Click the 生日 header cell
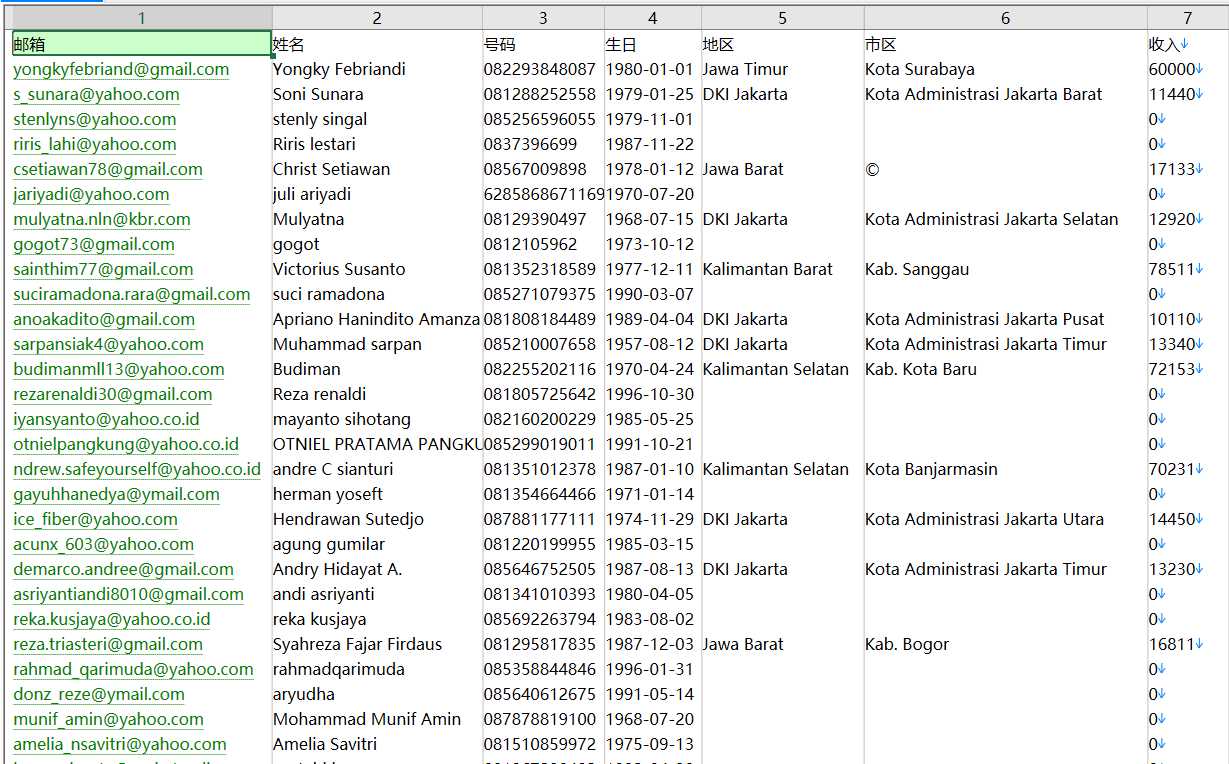 (653, 44)
